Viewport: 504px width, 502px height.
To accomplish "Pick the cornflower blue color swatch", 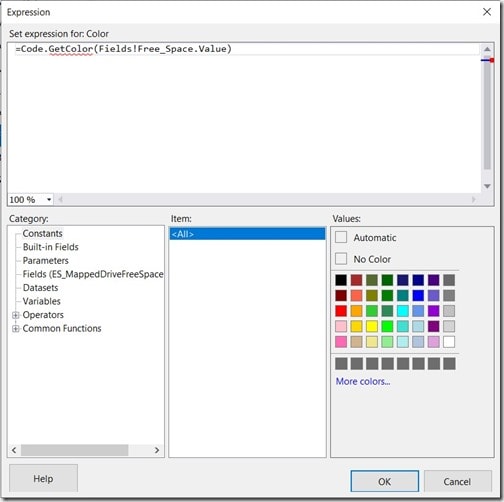I will pyautogui.click(x=418, y=311).
